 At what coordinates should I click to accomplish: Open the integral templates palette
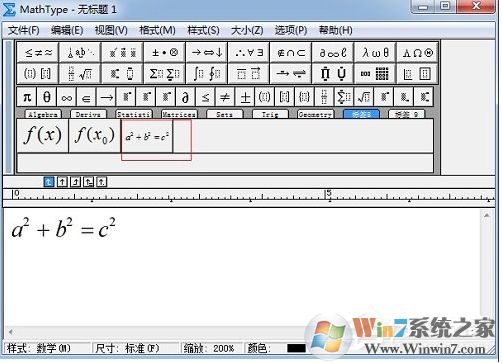[207, 73]
